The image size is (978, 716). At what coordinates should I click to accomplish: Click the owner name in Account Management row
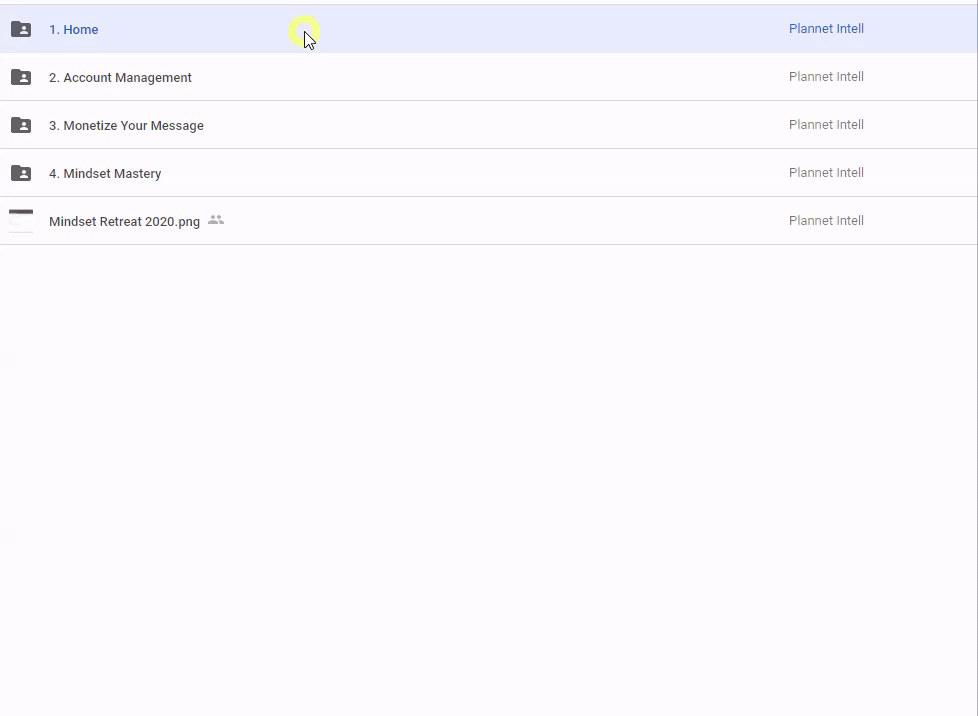[826, 77]
